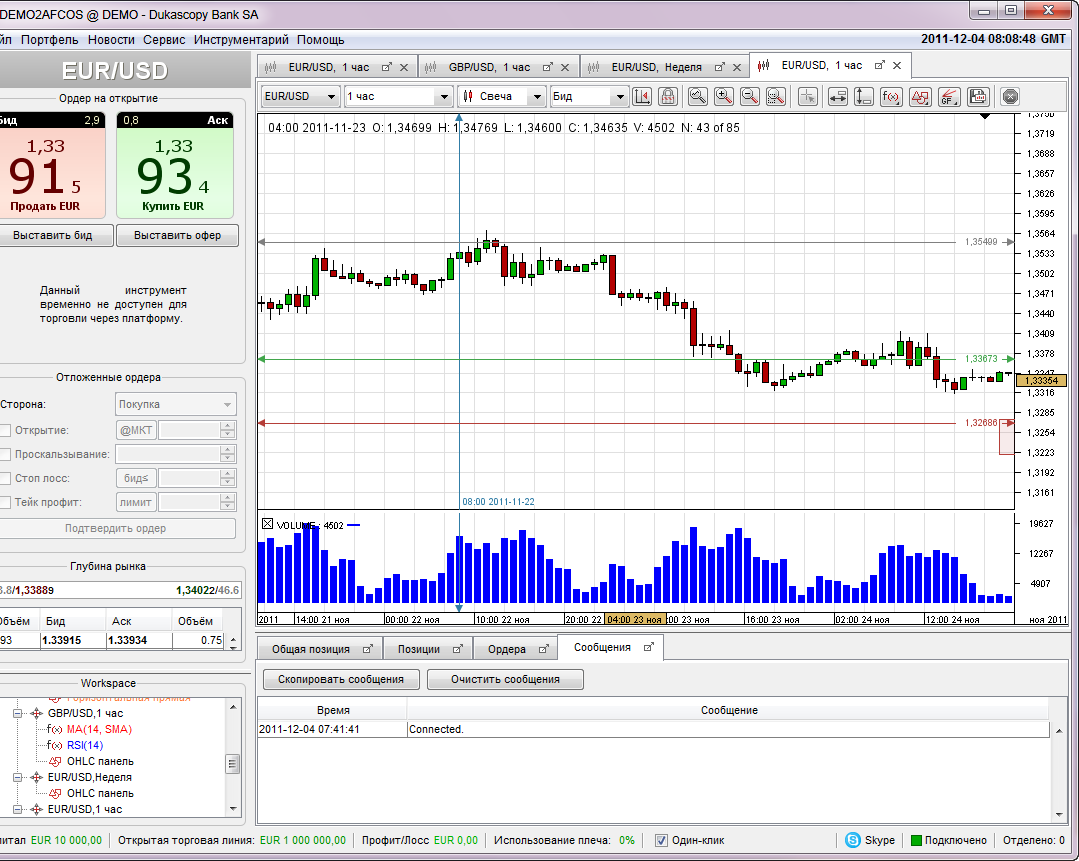
Task: Select the vertical time marker tool
Action: point(864,96)
